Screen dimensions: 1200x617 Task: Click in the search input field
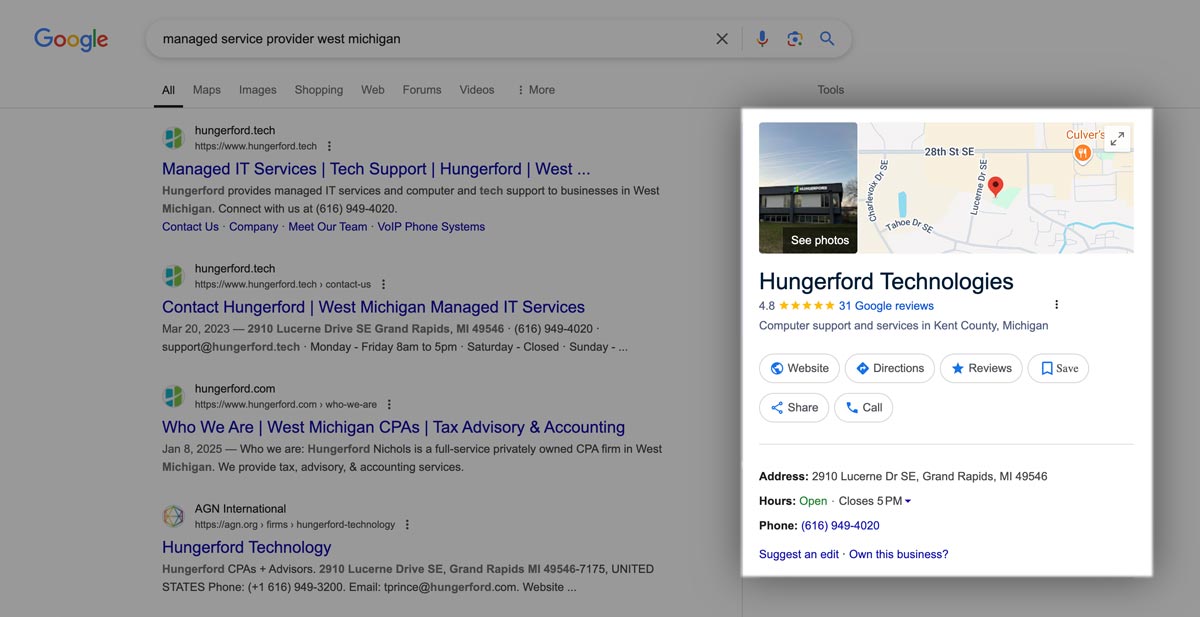[430, 39]
